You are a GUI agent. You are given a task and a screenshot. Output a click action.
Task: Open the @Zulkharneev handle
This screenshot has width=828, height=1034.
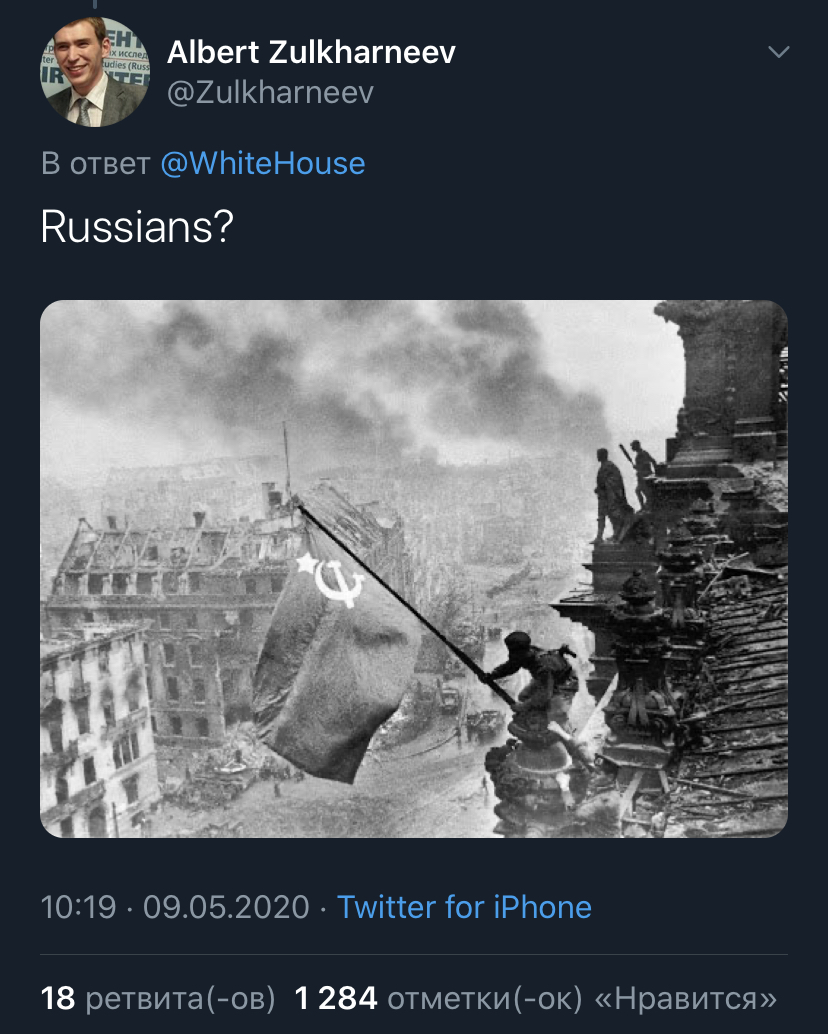pyautogui.click(x=270, y=93)
